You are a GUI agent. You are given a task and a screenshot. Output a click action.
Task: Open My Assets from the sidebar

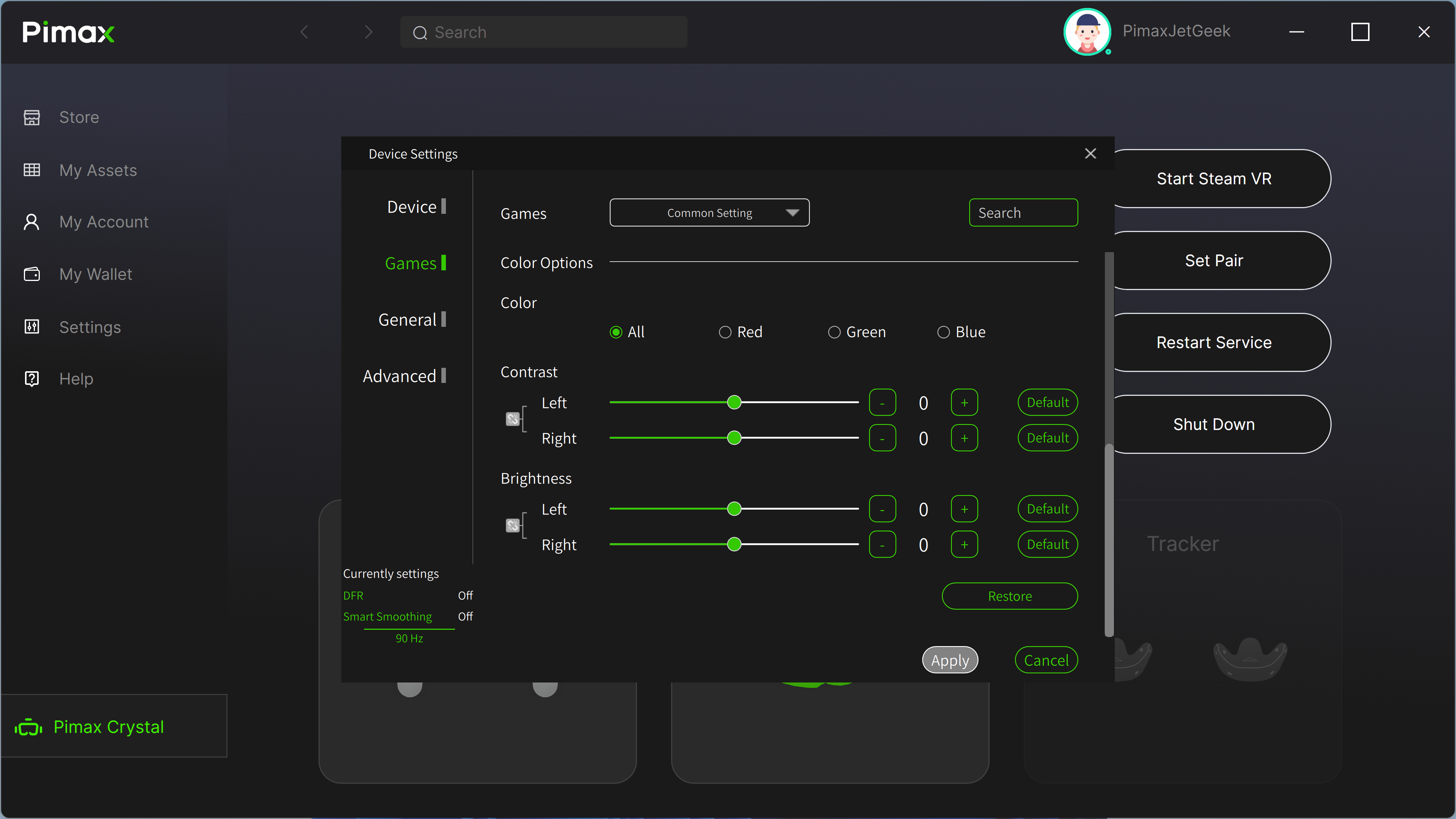pos(98,170)
